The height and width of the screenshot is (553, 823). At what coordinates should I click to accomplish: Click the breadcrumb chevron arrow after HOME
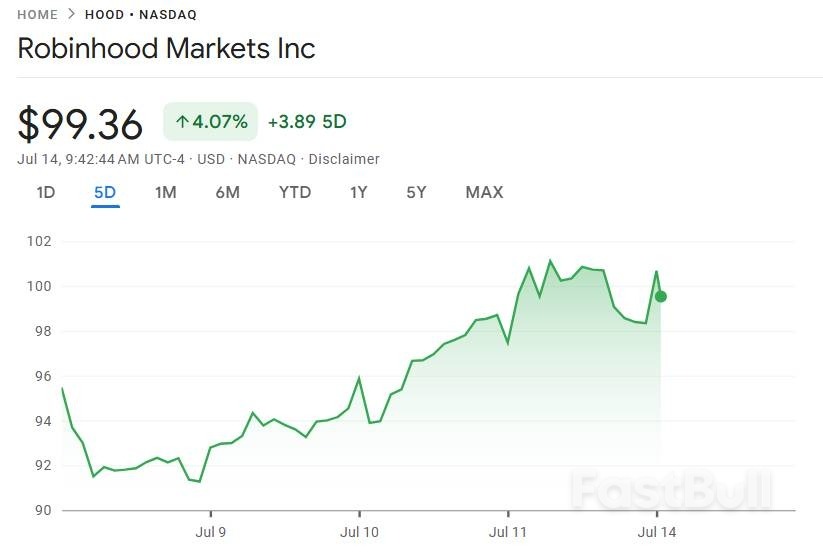71,15
